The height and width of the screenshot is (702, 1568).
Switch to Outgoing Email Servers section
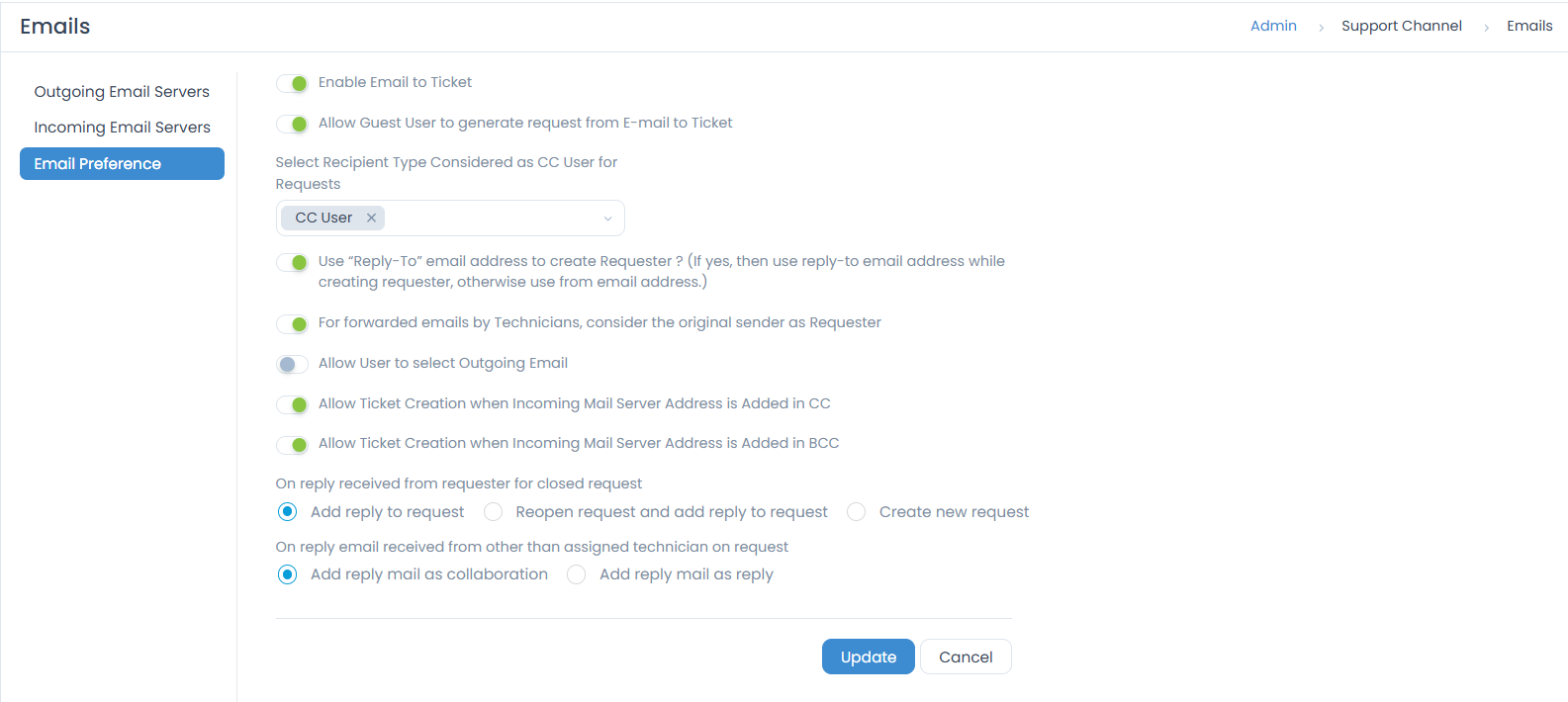click(121, 91)
